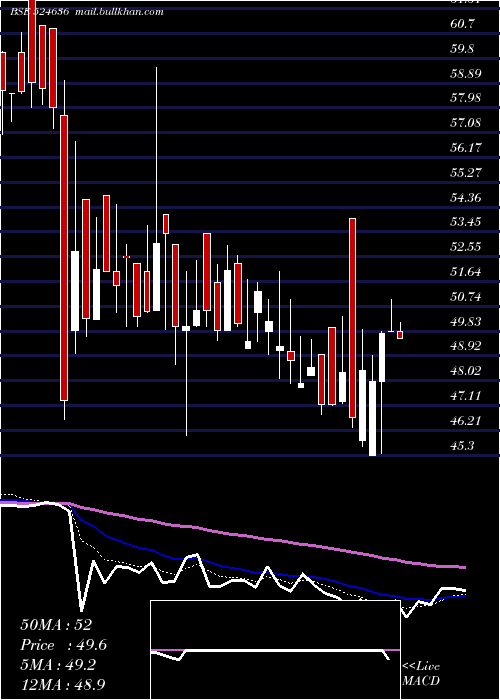
Task: Click the last small red candlestick
Action: pyautogui.click(x=400, y=335)
